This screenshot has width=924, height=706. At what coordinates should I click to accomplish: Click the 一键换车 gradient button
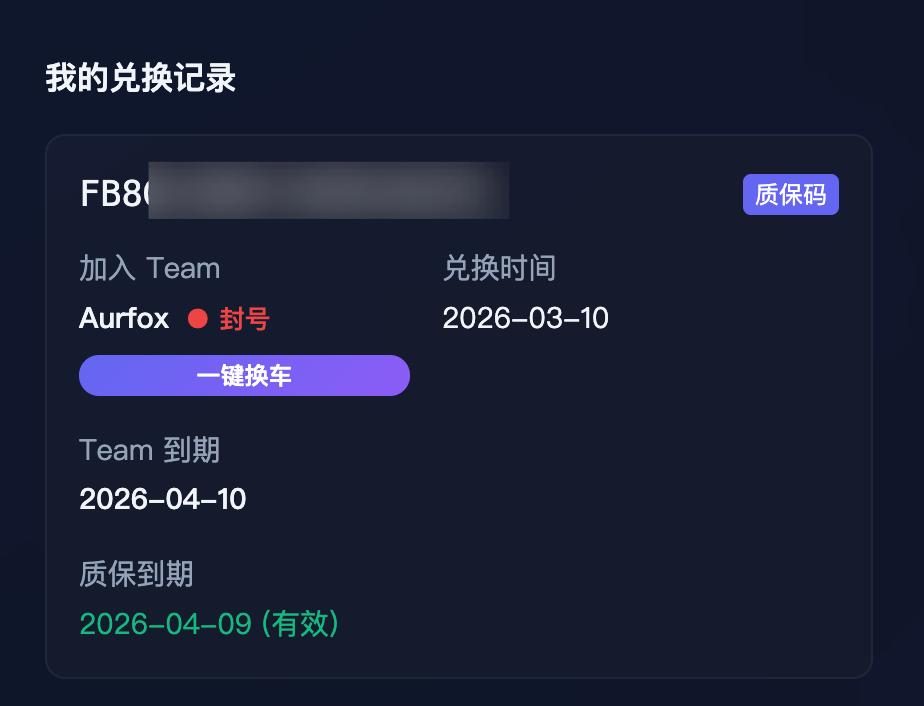coord(244,376)
